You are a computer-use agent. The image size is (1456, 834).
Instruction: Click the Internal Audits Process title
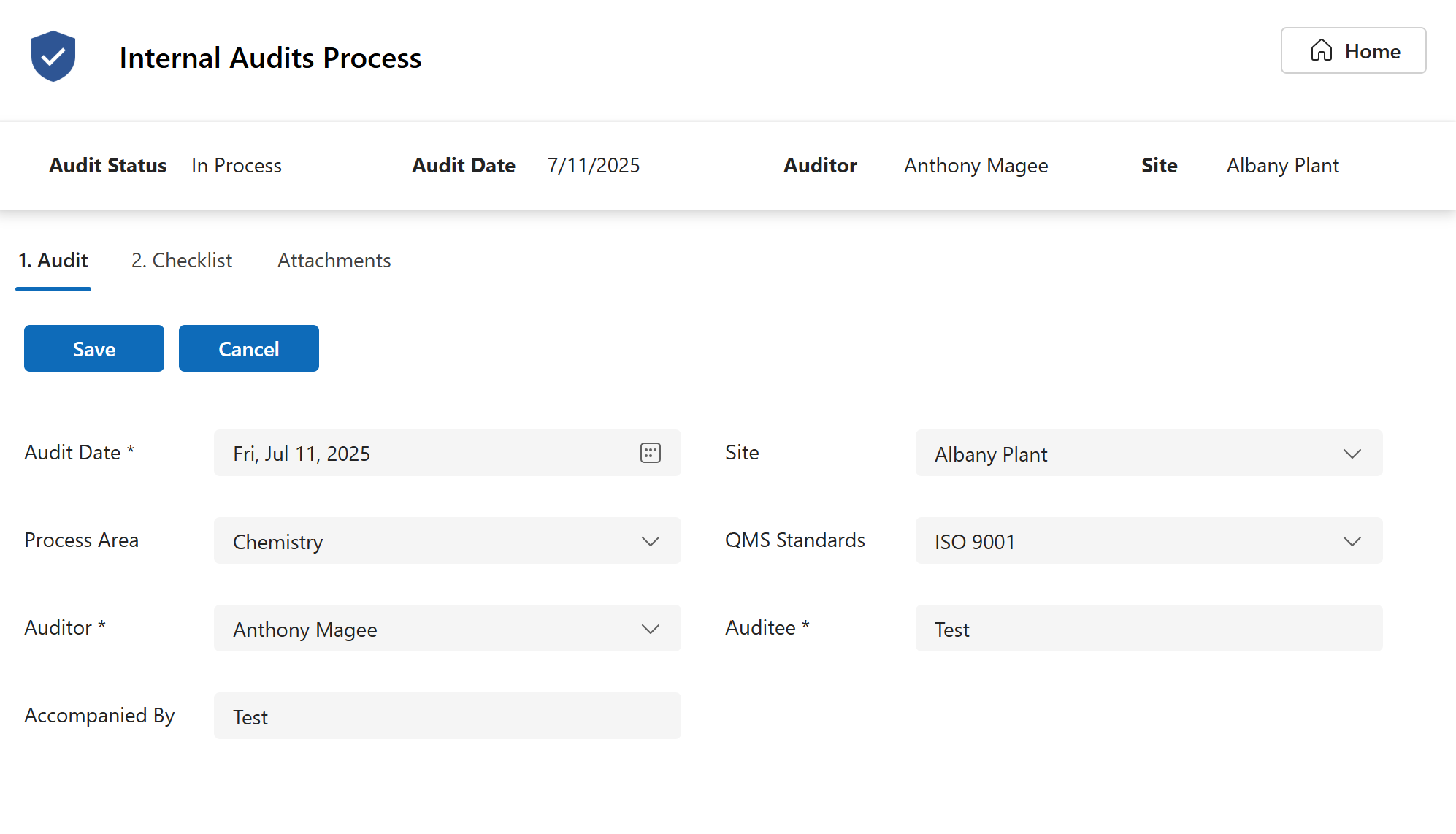pyautogui.click(x=271, y=58)
